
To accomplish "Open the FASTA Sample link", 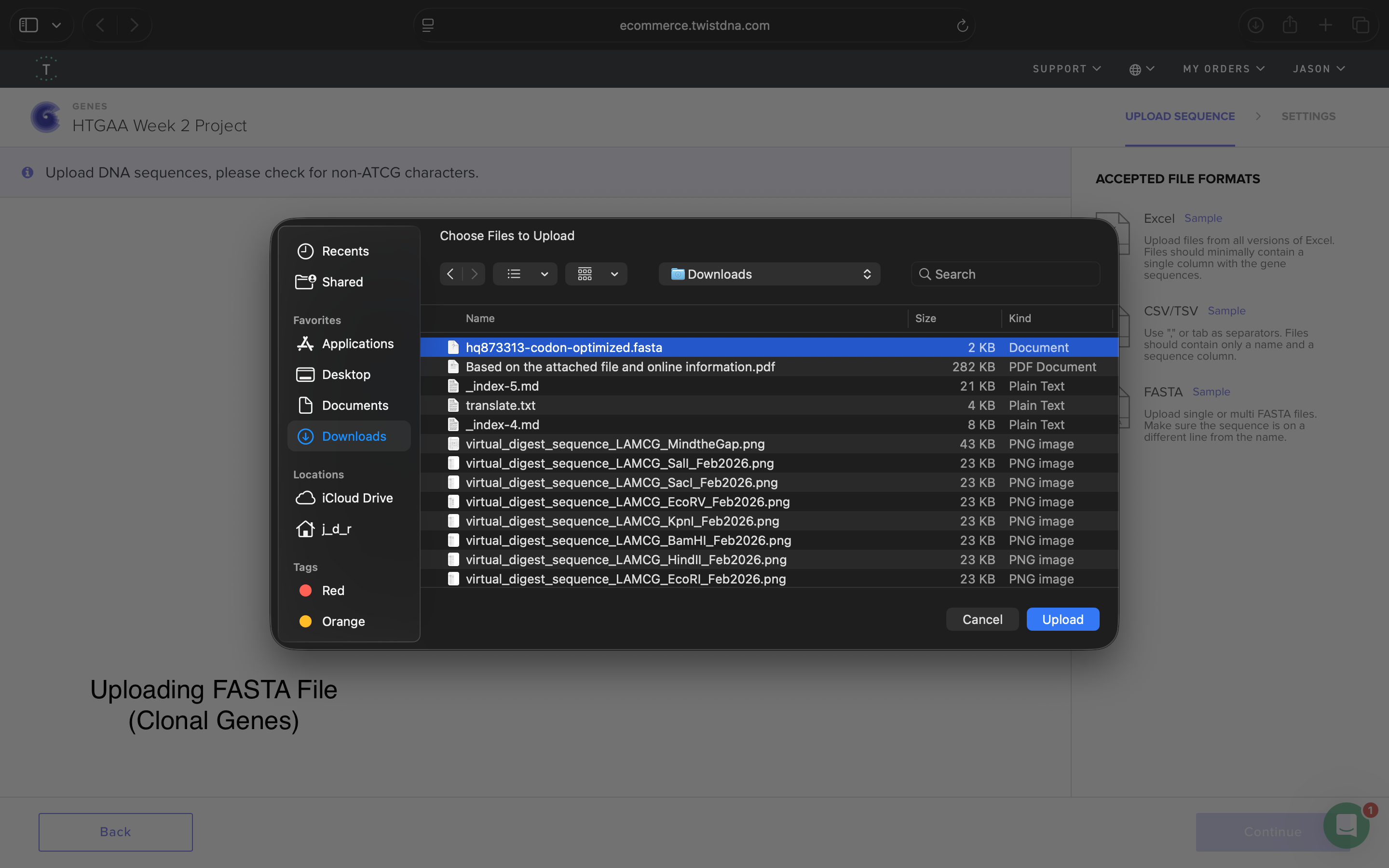I will [x=1211, y=392].
